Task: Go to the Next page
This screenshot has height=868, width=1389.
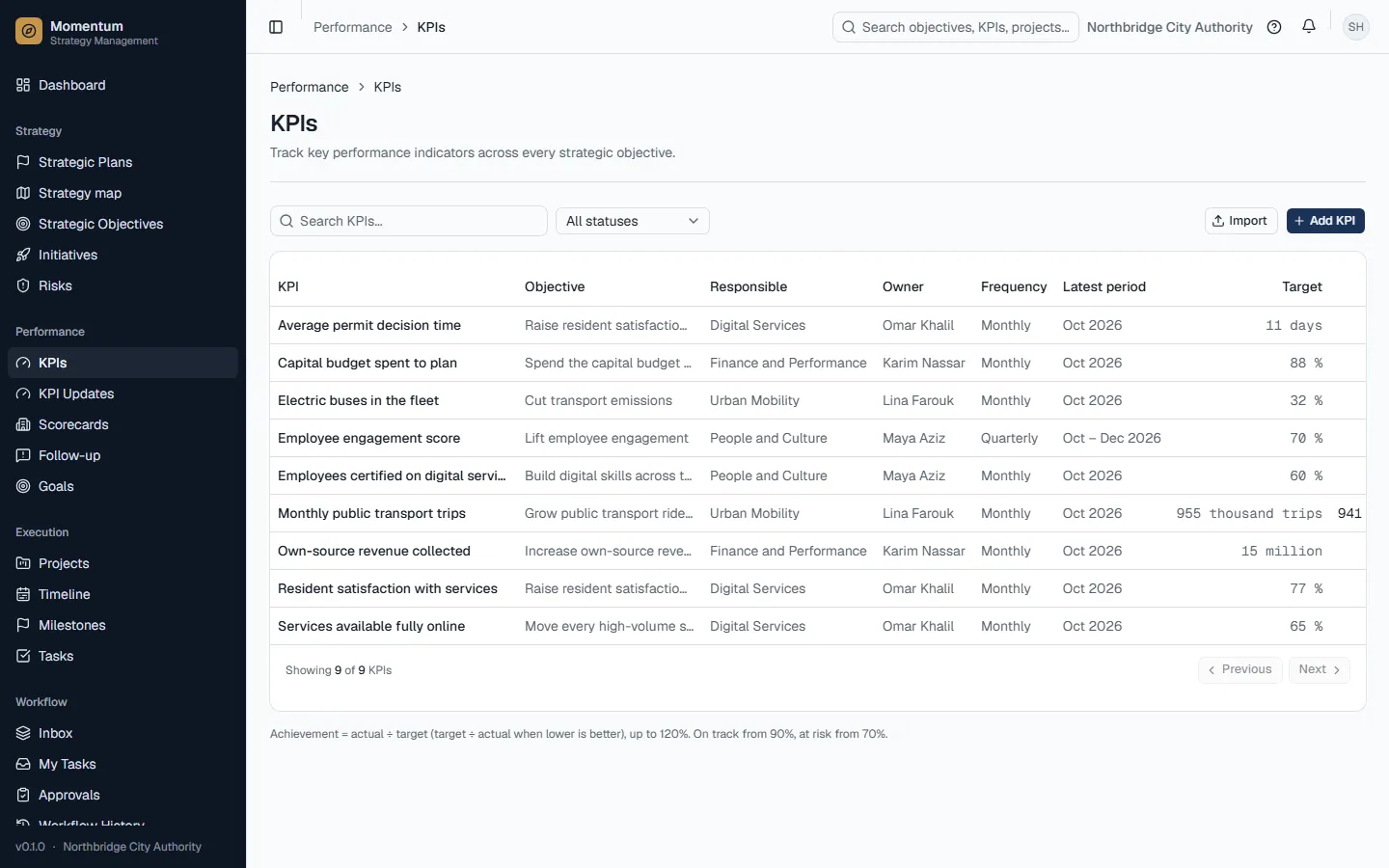Action: click(x=1320, y=669)
